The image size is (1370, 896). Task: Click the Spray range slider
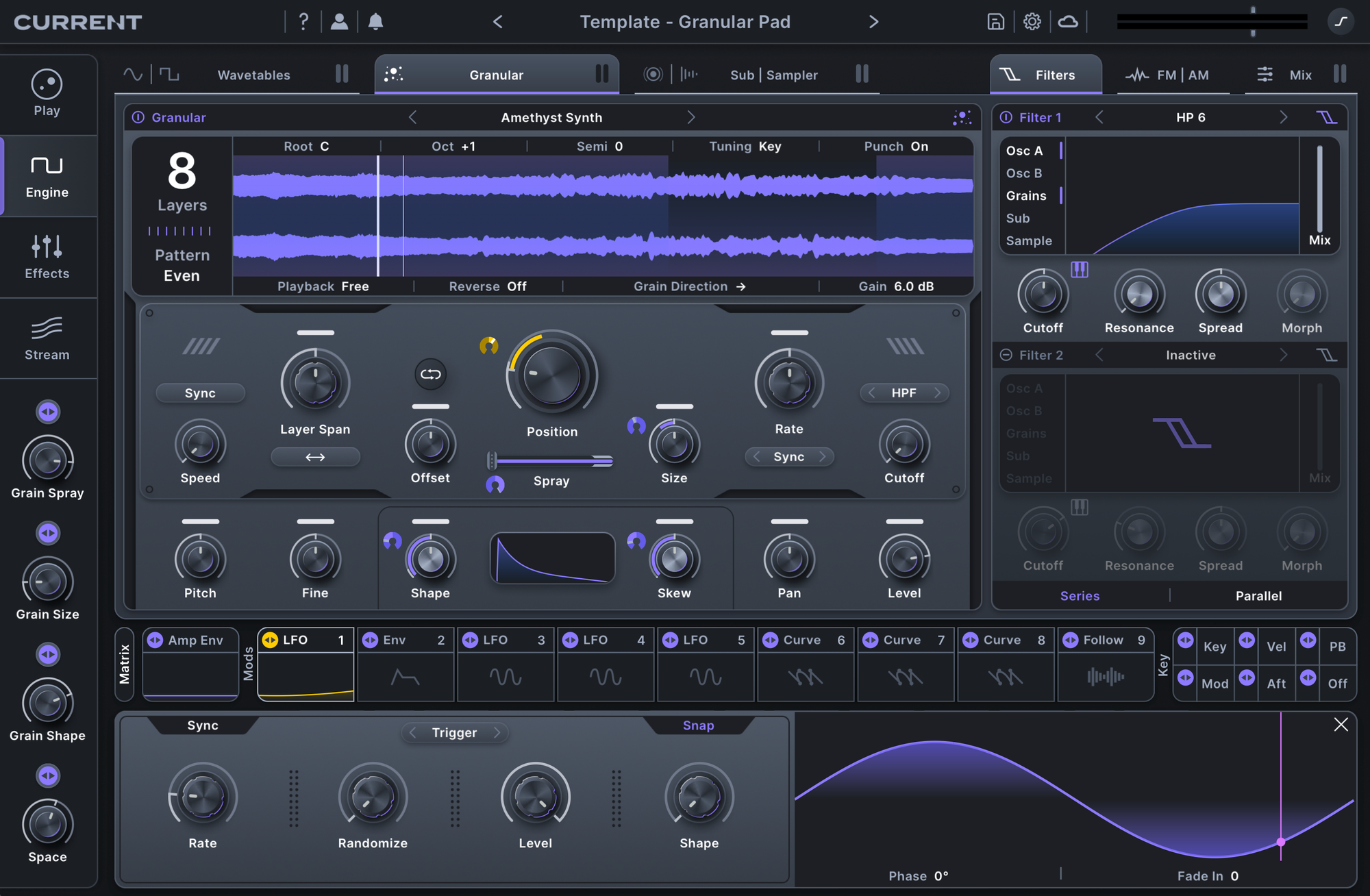coord(551,461)
